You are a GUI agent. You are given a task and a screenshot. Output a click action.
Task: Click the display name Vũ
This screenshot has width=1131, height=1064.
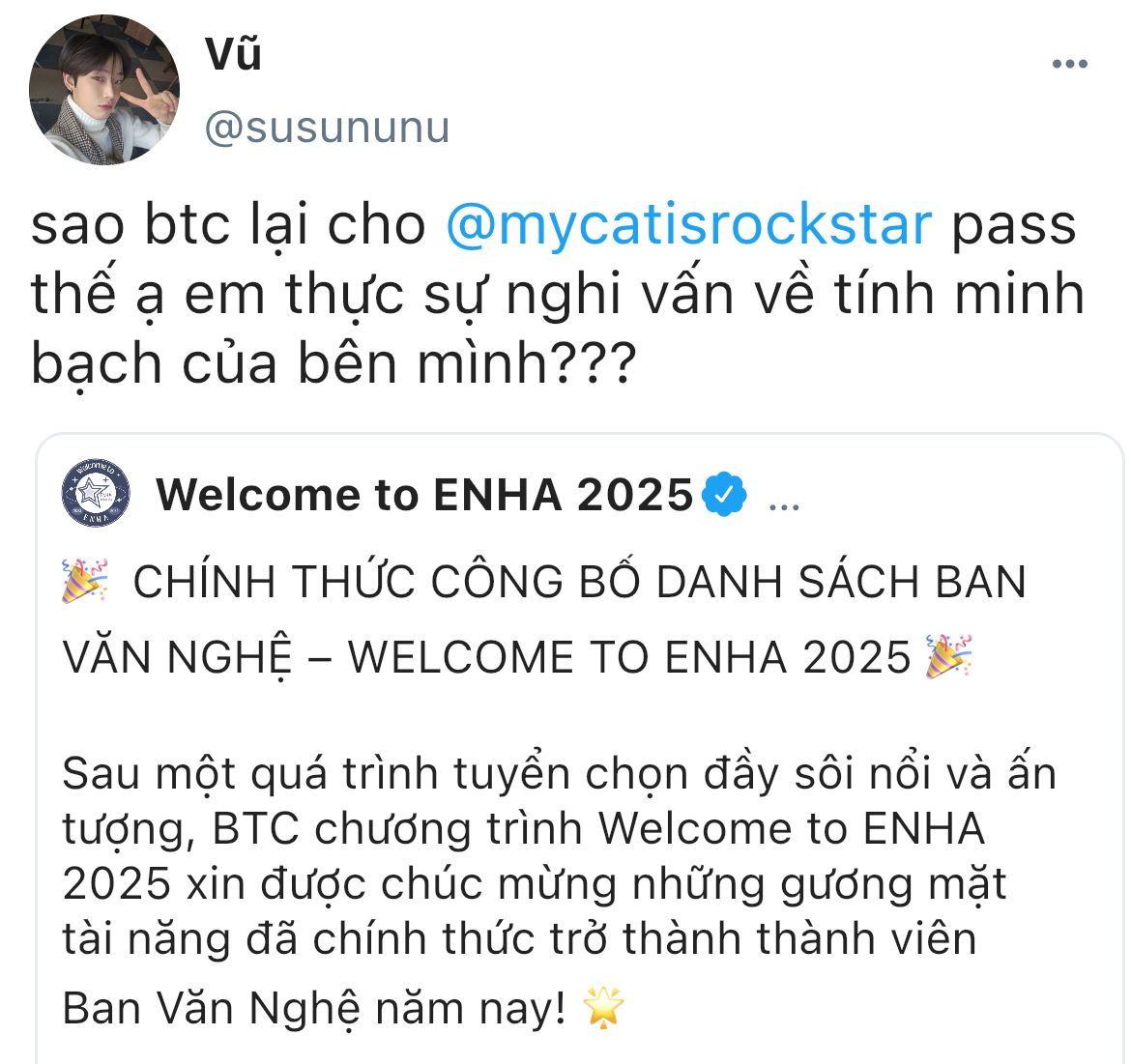click(x=233, y=52)
